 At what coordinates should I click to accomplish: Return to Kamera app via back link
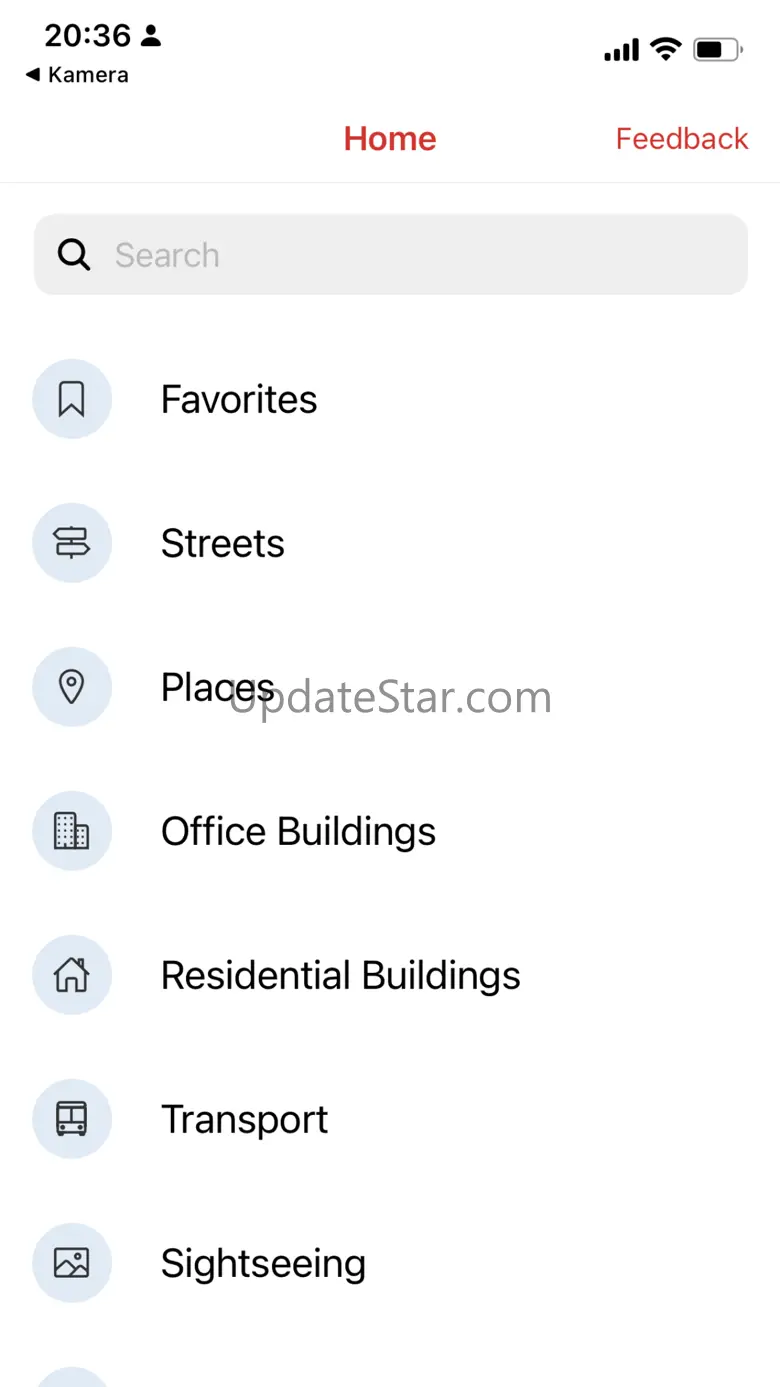[77, 75]
